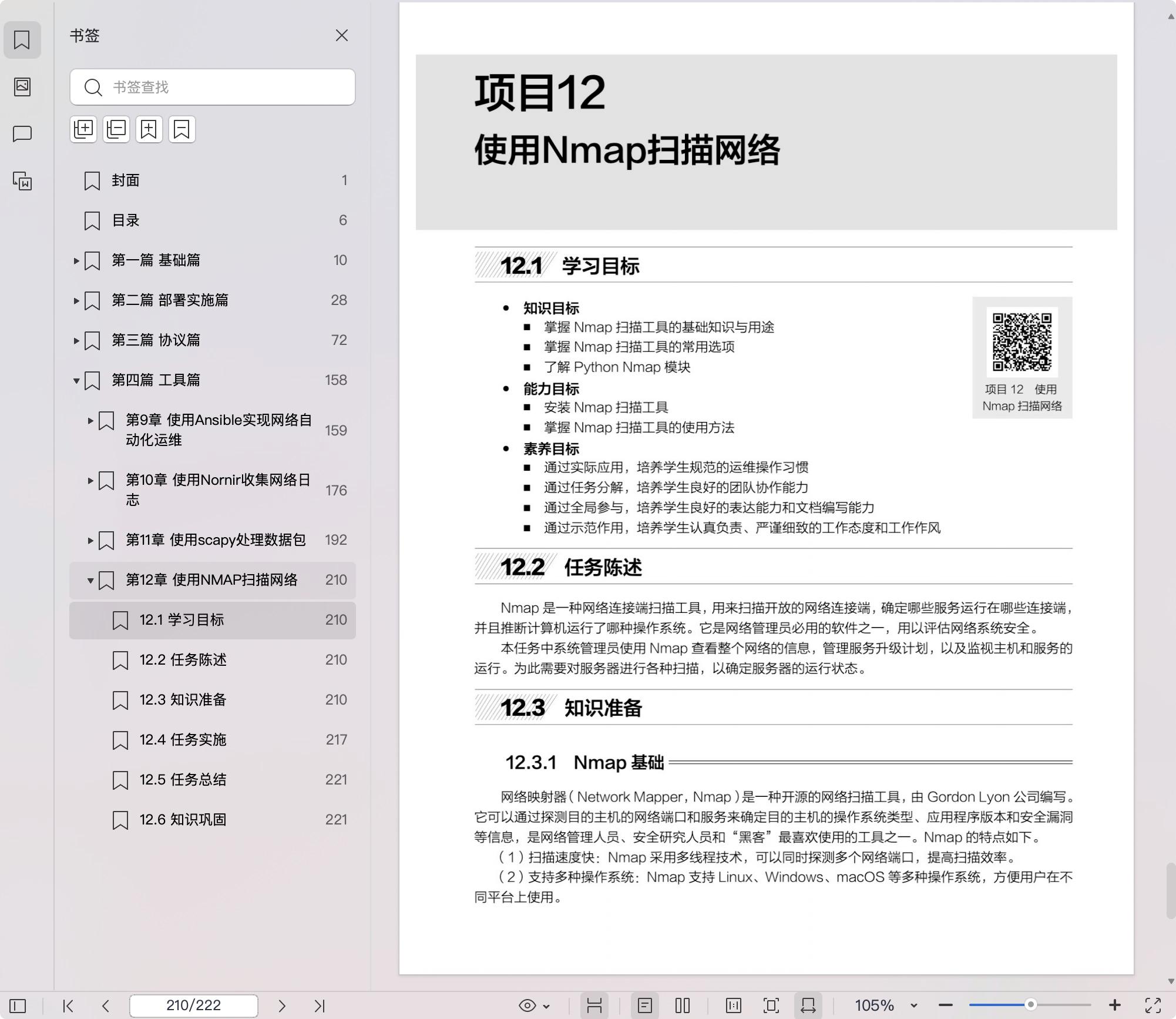Click the 12.3.1 Nmap 基础 heading
The image size is (1176, 1019).
pos(585,763)
